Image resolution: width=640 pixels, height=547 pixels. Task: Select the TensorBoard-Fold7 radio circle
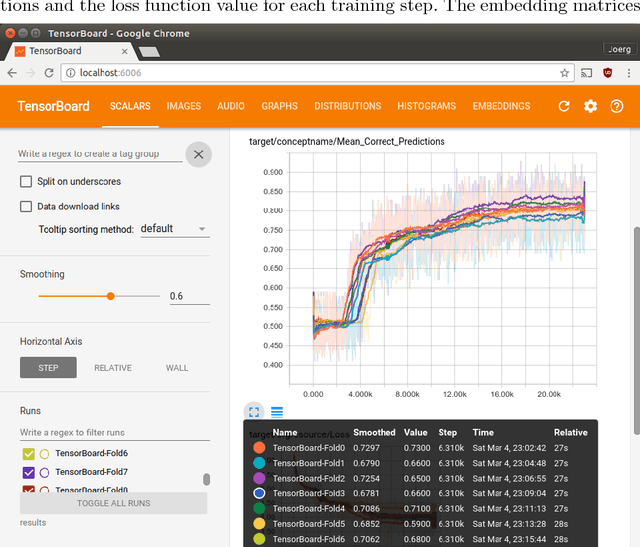pos(44,472)
